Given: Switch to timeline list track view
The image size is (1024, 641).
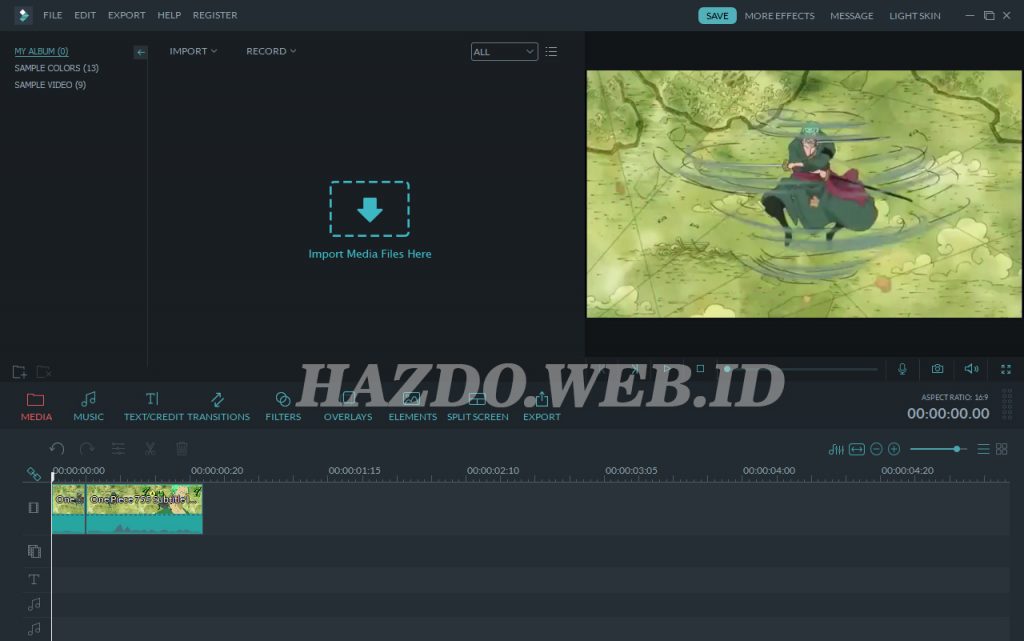Looking at the screenshot, I should tap(983, 449).
